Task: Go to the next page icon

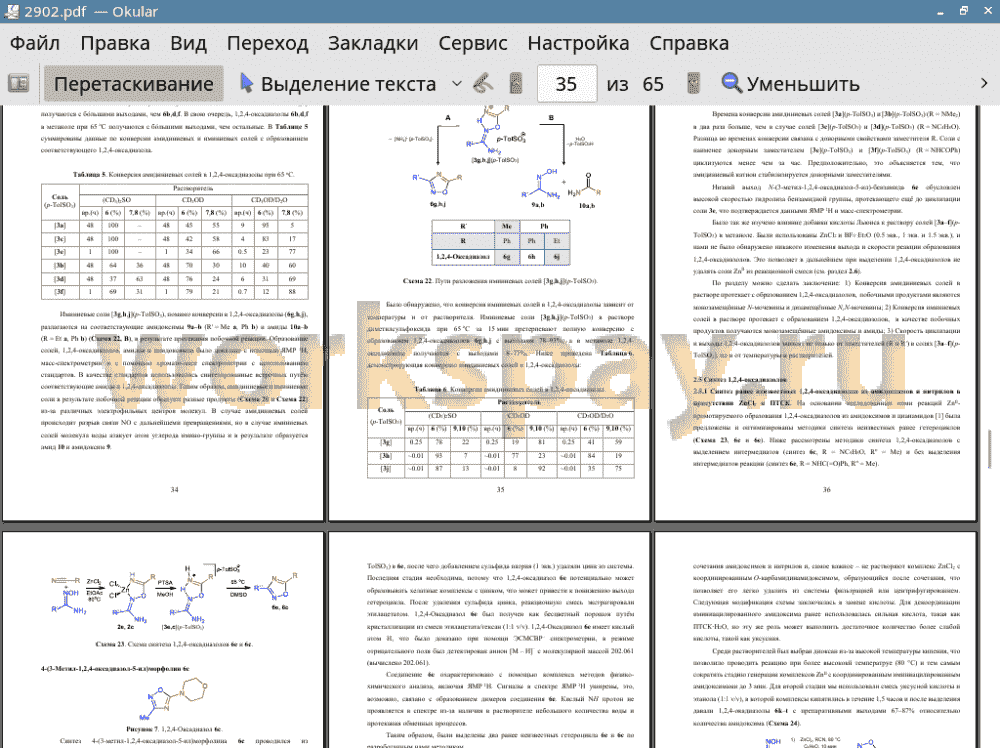Action: [x=693, y=84]
